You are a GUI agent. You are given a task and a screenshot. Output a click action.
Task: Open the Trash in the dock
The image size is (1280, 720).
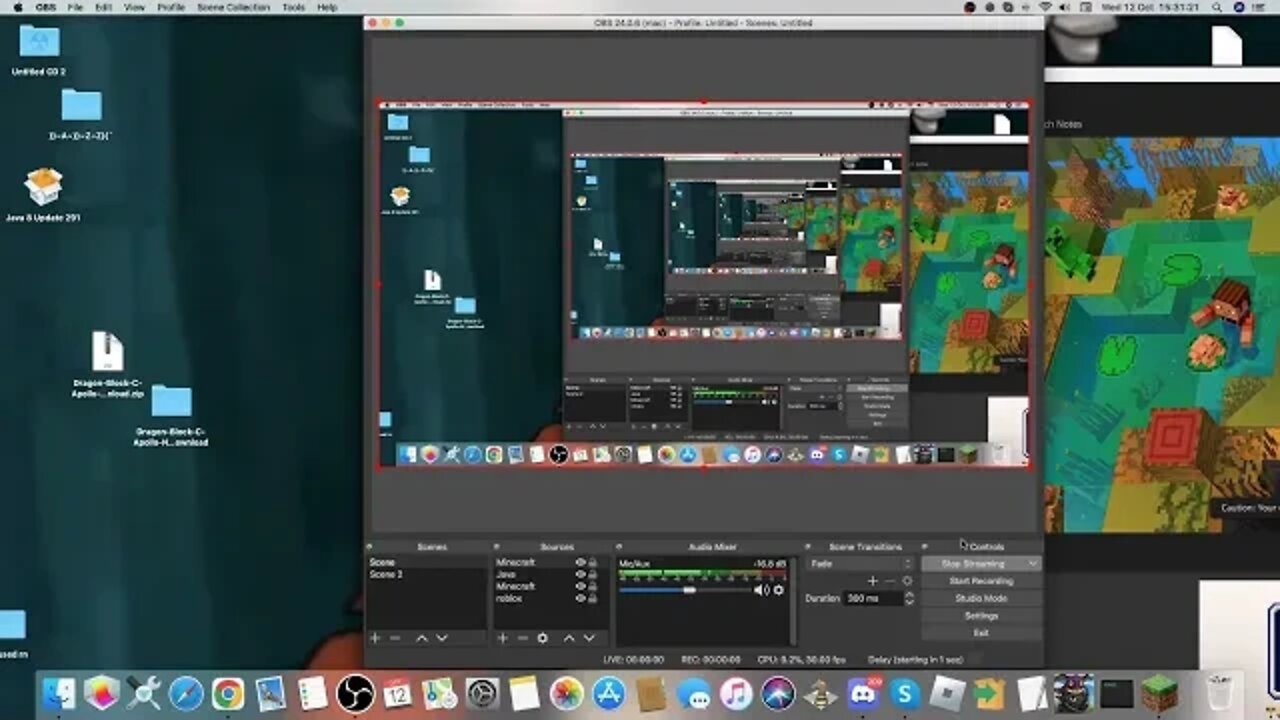(1221, 693)
